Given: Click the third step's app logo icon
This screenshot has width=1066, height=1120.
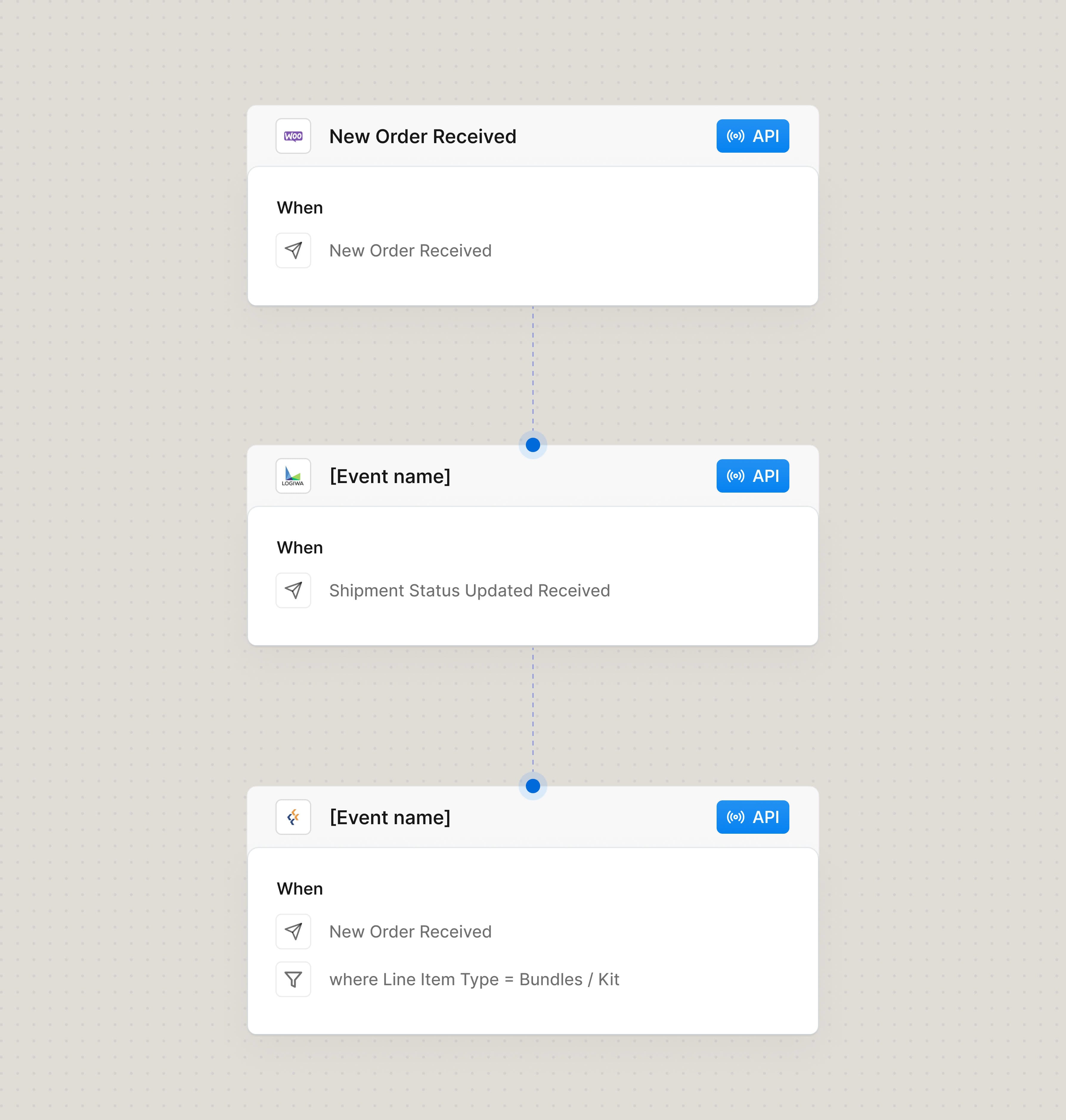Looking at the screenshot, I should [x=293, y=817].
